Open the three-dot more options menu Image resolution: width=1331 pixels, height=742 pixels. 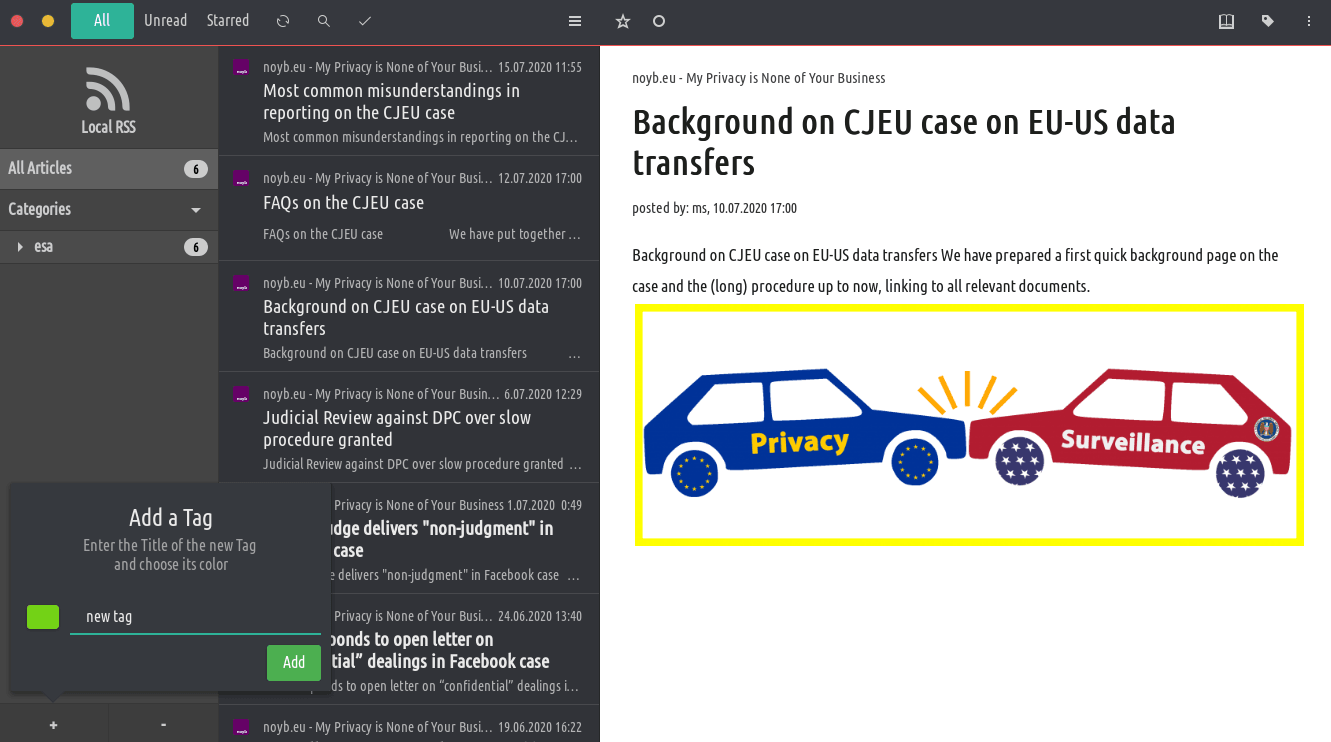tap(1309, 21)
